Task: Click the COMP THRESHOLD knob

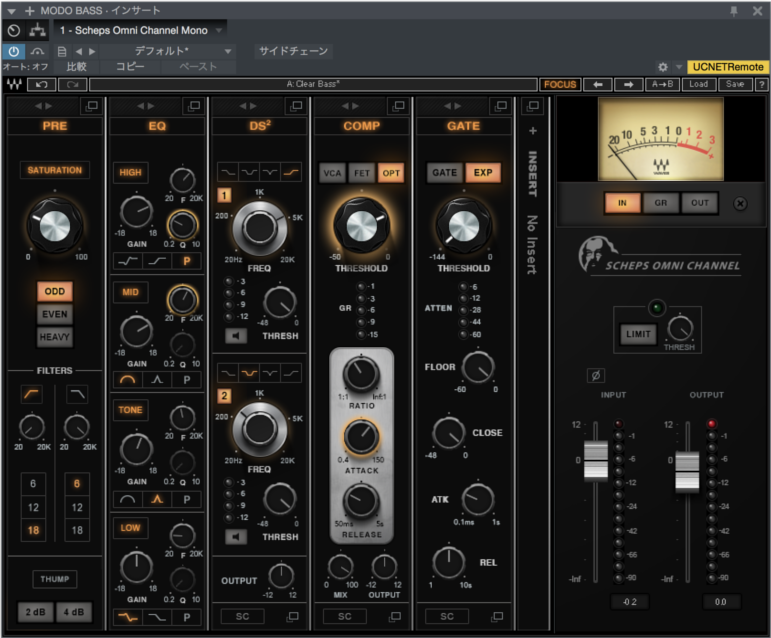Action: (362, 226)
